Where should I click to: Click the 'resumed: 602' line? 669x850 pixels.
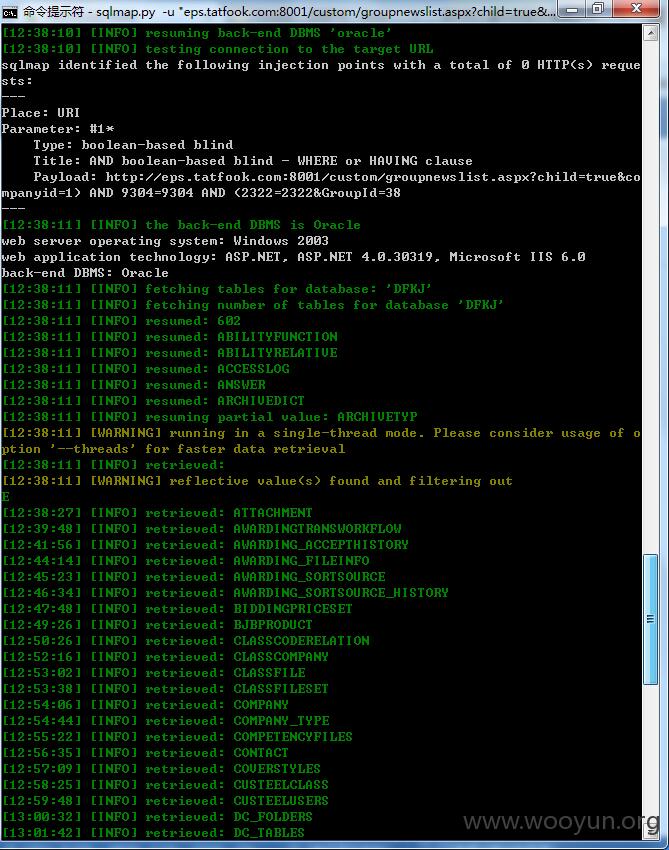coord(121,321)
